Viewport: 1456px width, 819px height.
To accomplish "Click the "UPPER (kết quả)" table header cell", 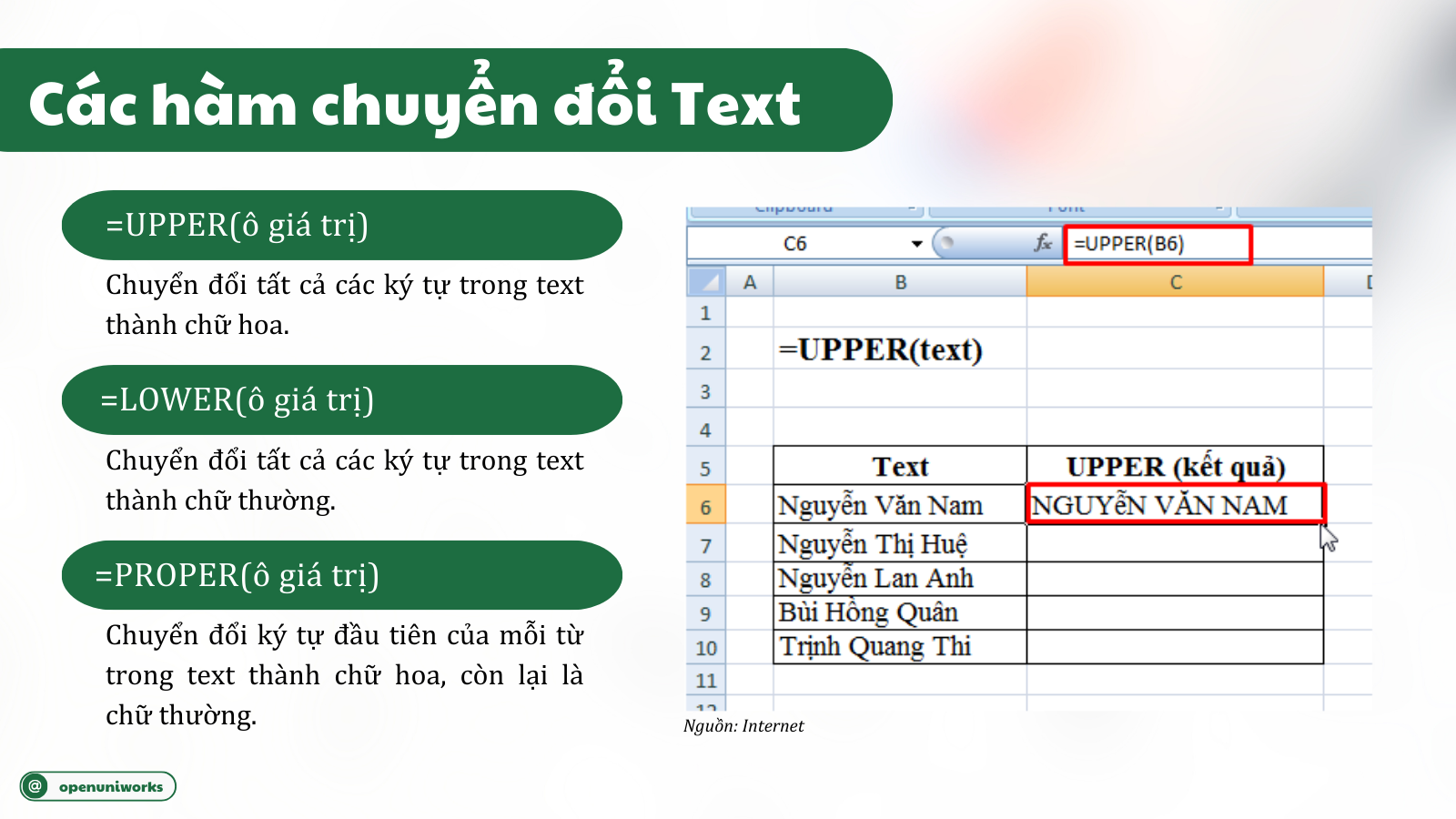I will pyautogui.click(x=1175, y=467).
